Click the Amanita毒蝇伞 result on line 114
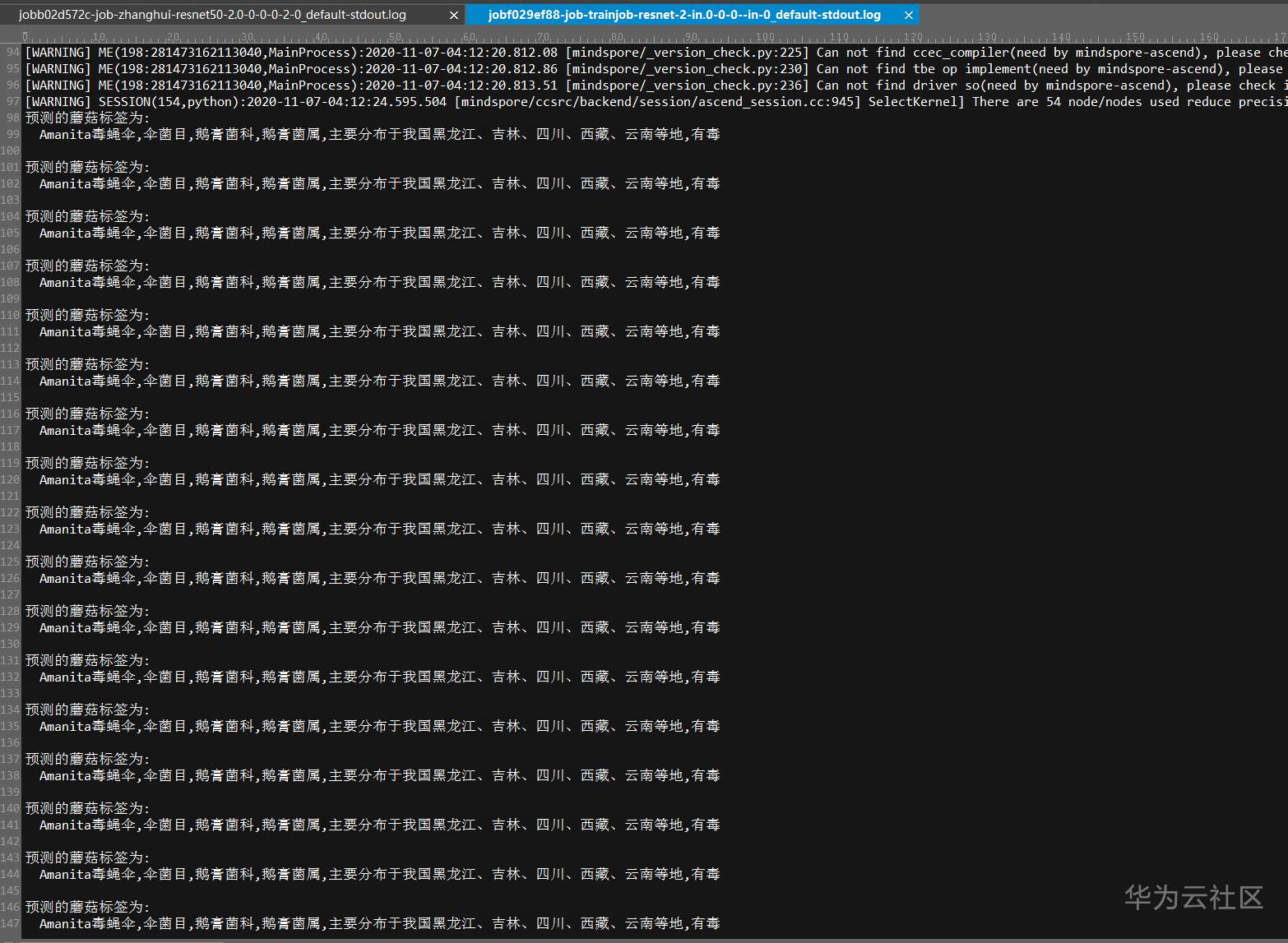The width and height of the screenshot is (1288, 943). pyautogui.click(x=380, y=381)
